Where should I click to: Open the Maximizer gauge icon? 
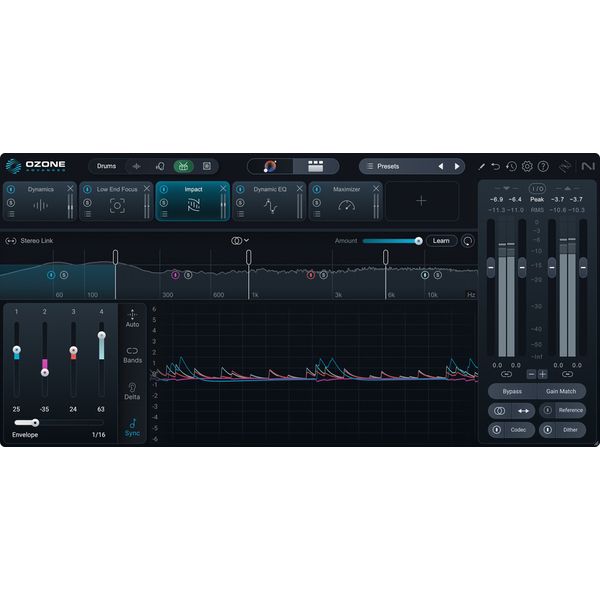click(x=347, y=205)
